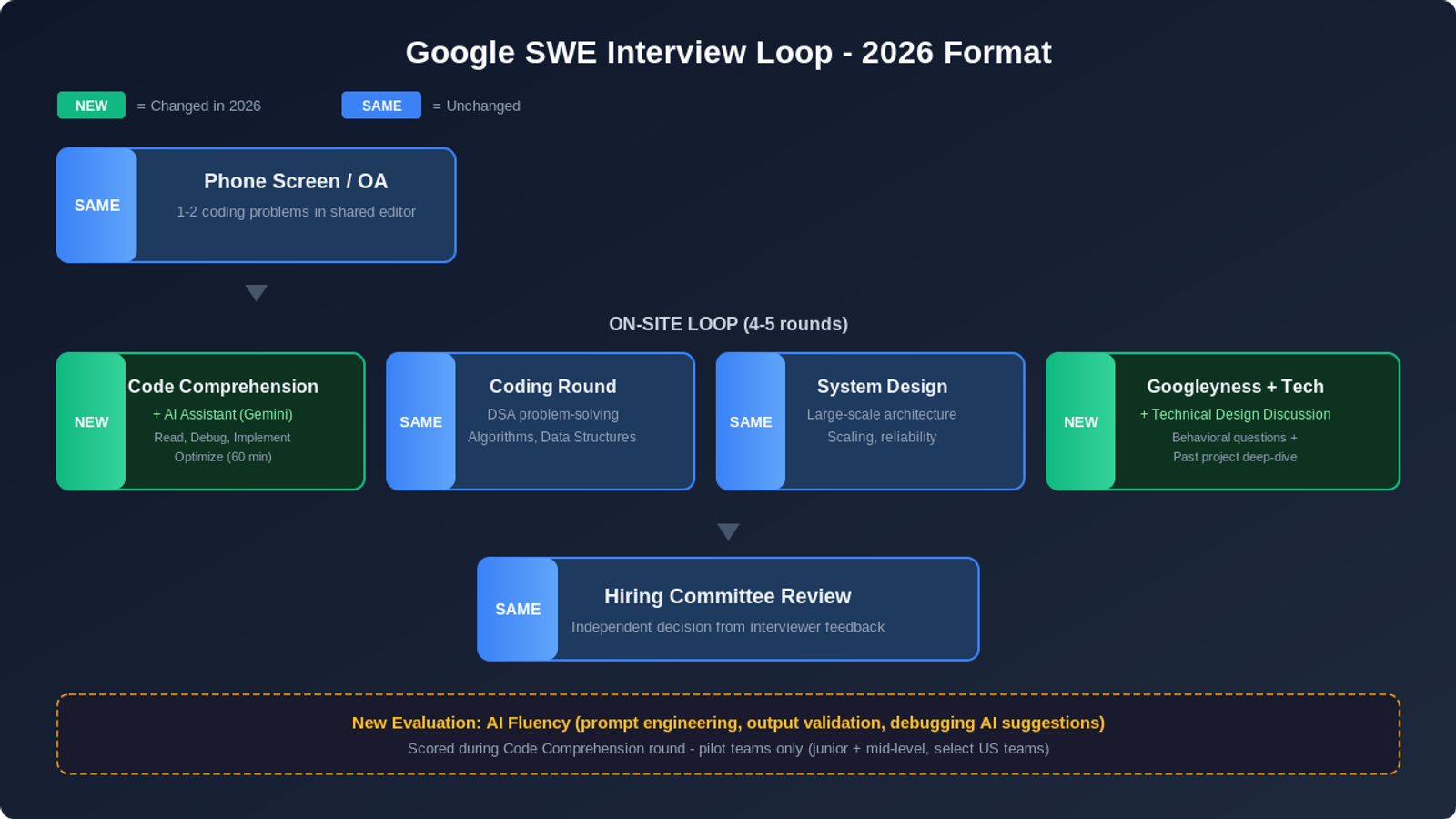Select the 'Phone Screen / OA' heading
The width and height of the screenshot is (1456, 819).
(296, 181)
